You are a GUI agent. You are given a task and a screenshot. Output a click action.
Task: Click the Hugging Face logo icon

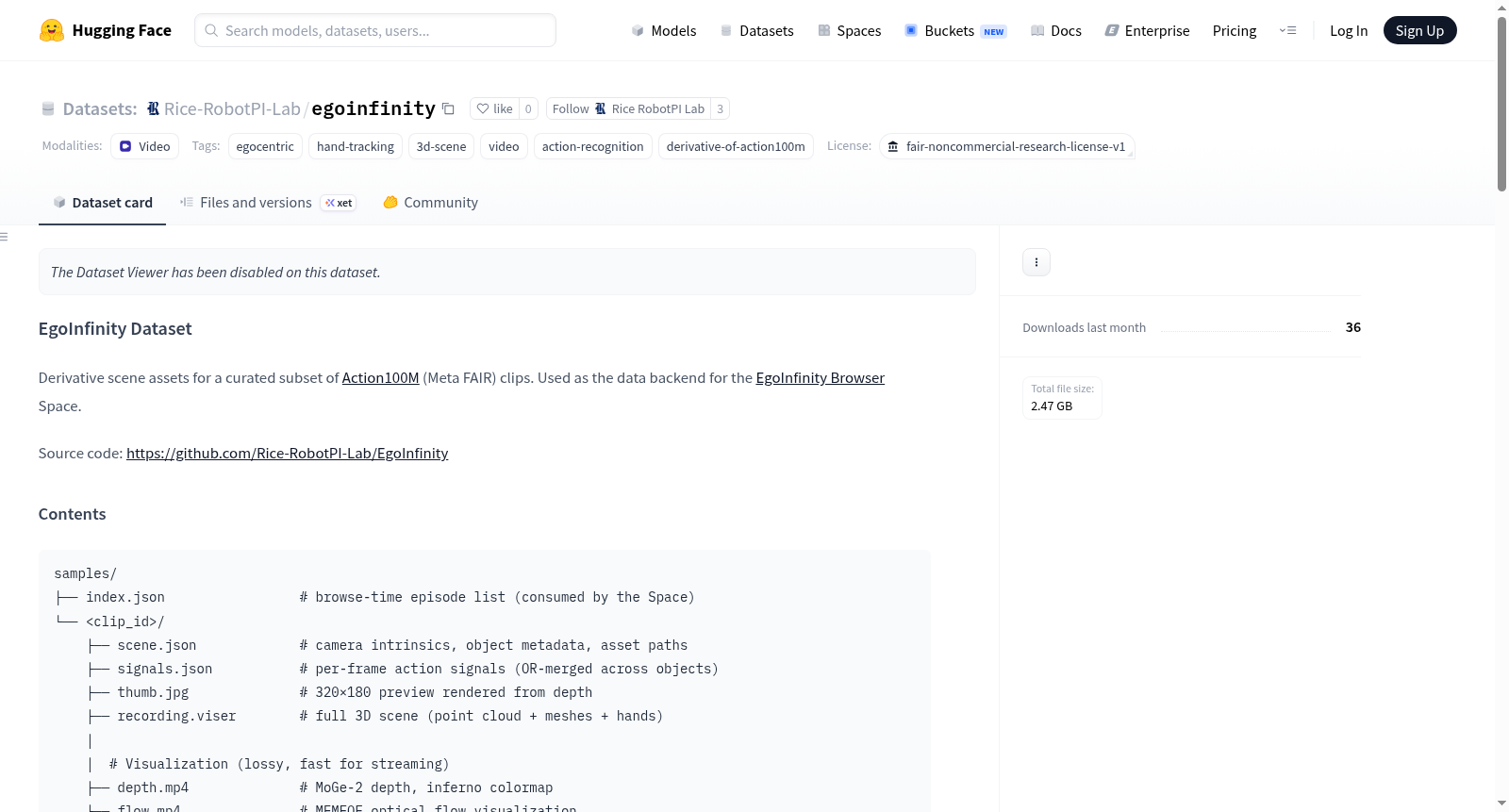point(52,30)
